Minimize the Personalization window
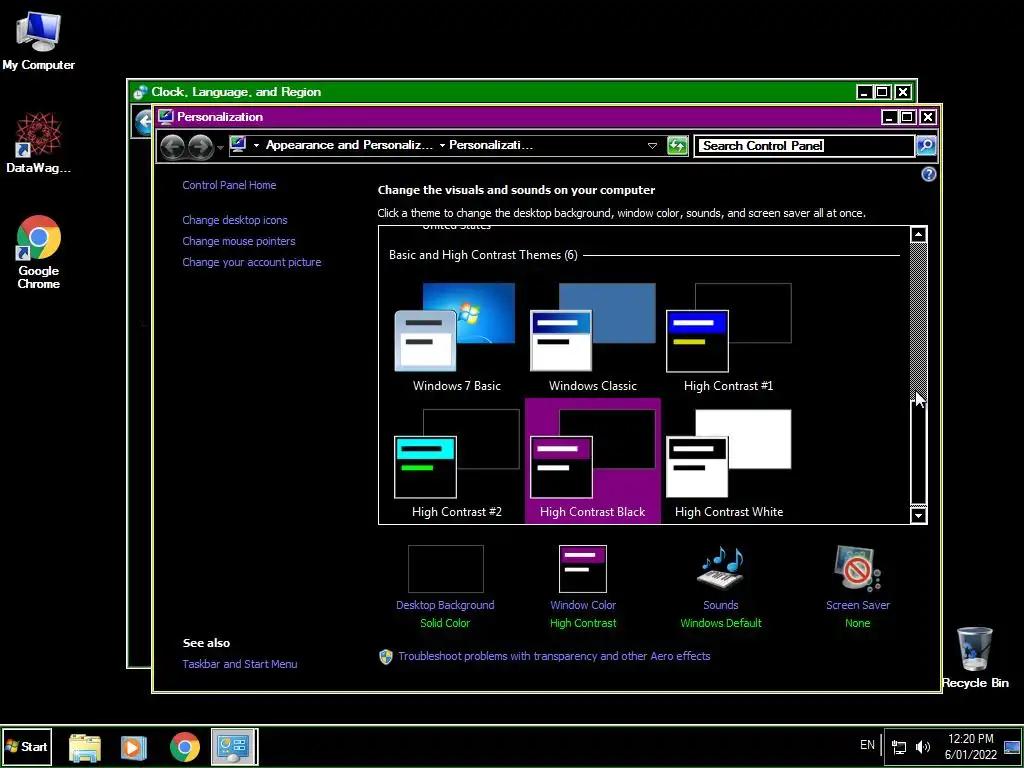The height and width of the screenshot is (768, 1024). (889, 117)
